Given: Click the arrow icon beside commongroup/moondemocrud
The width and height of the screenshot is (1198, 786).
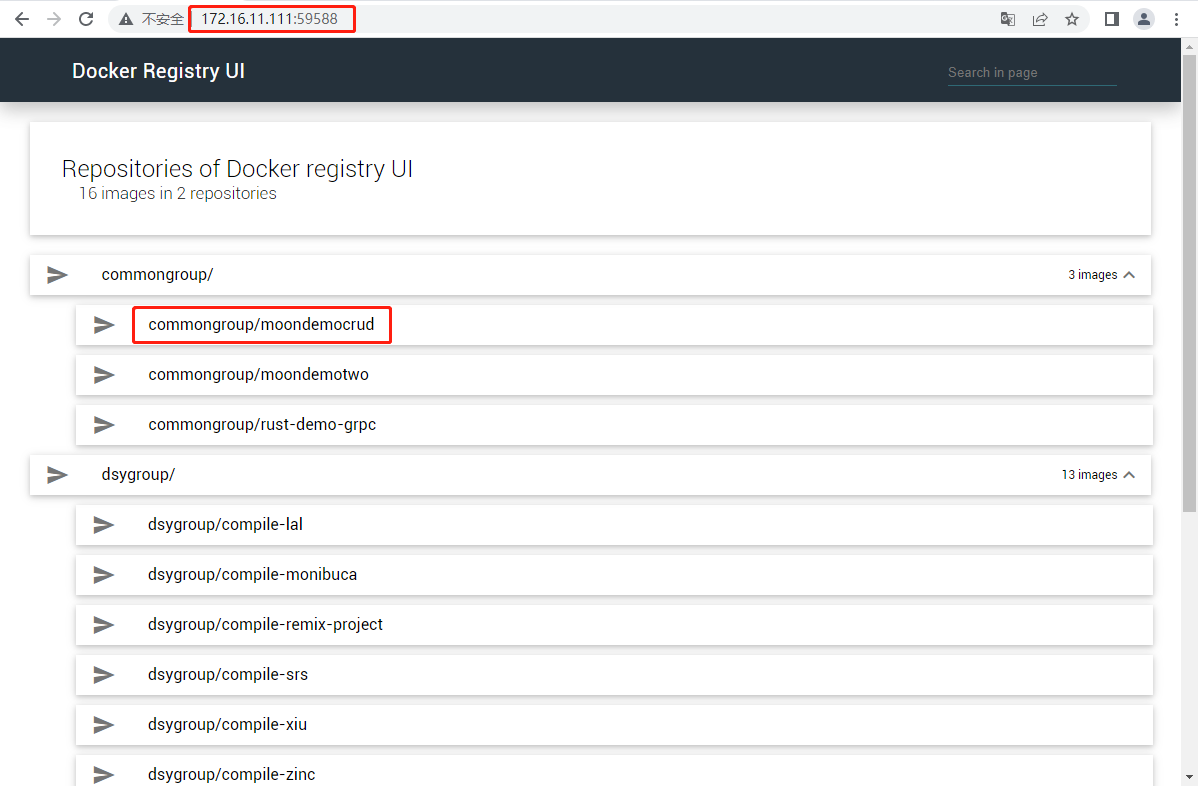Looking at the screenshot, I should click(x=104, y=324).
